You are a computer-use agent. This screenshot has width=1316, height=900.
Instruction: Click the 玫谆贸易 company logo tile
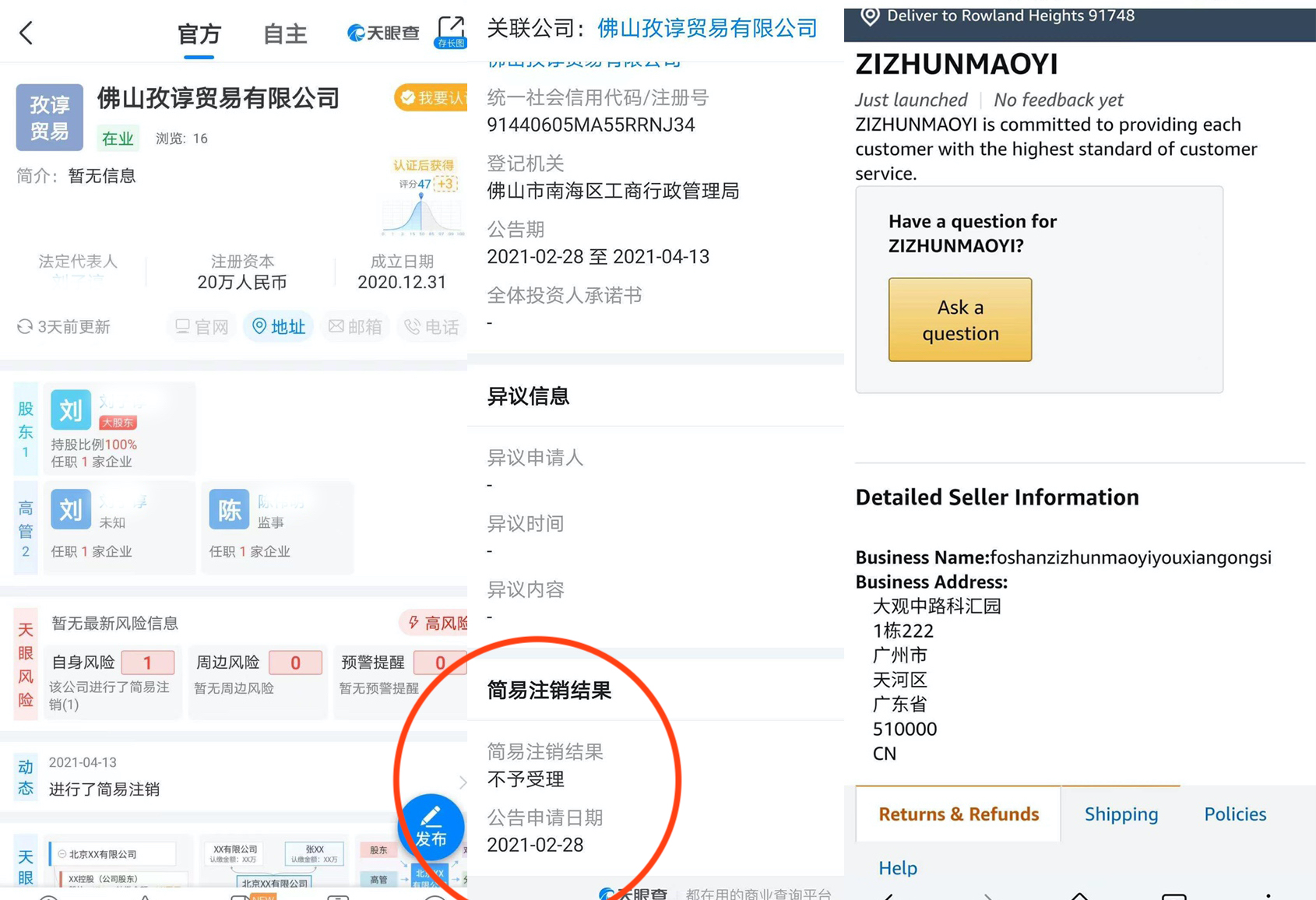click(x=50, y=117)
